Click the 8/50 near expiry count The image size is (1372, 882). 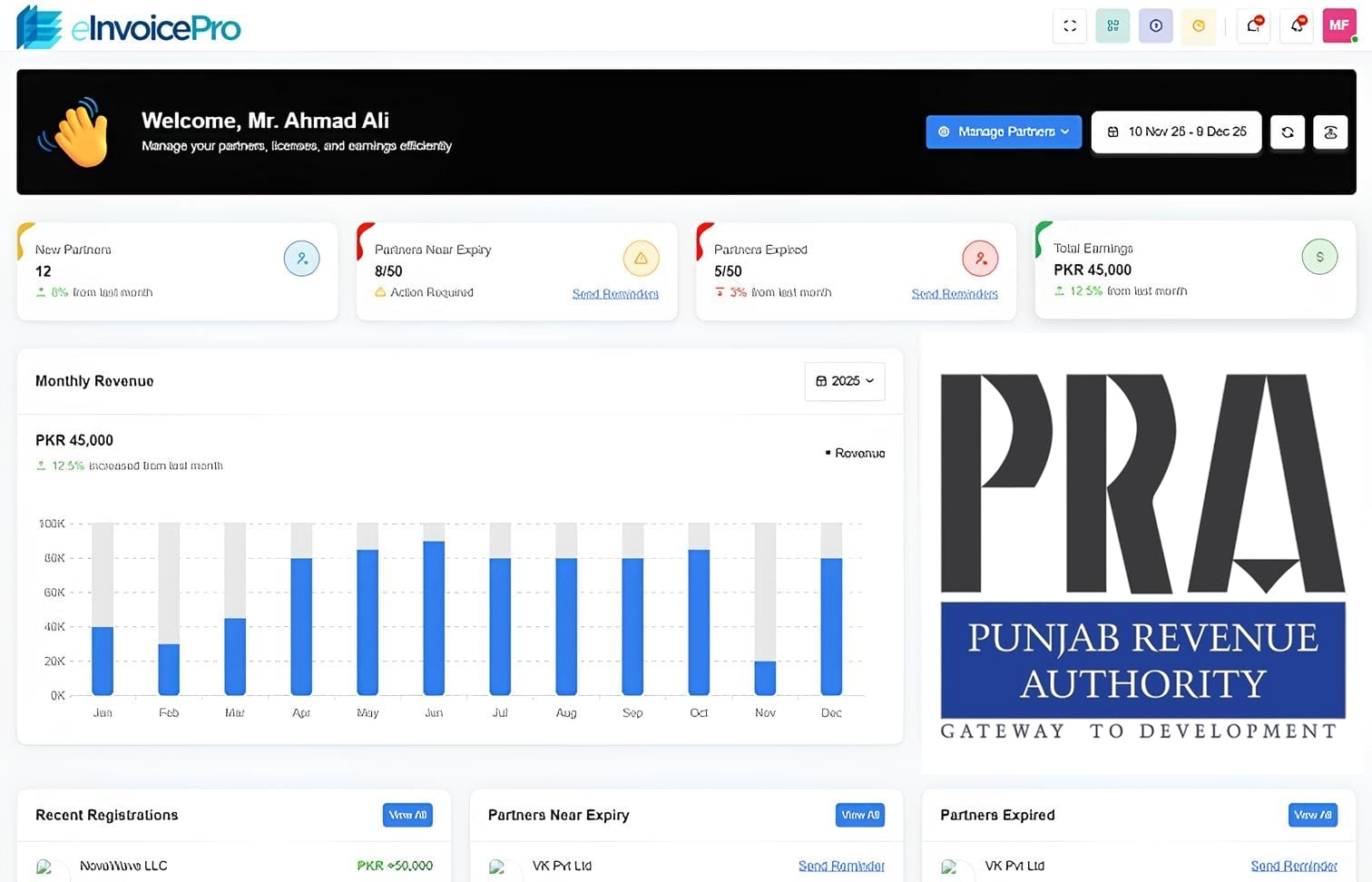coord(388,271)
